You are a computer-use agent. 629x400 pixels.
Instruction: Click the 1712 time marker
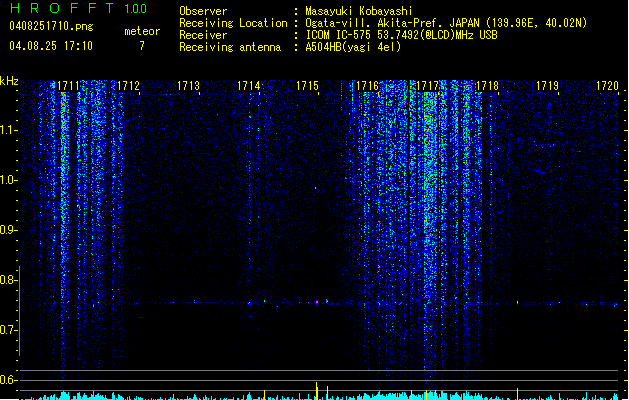click(128, 86)
